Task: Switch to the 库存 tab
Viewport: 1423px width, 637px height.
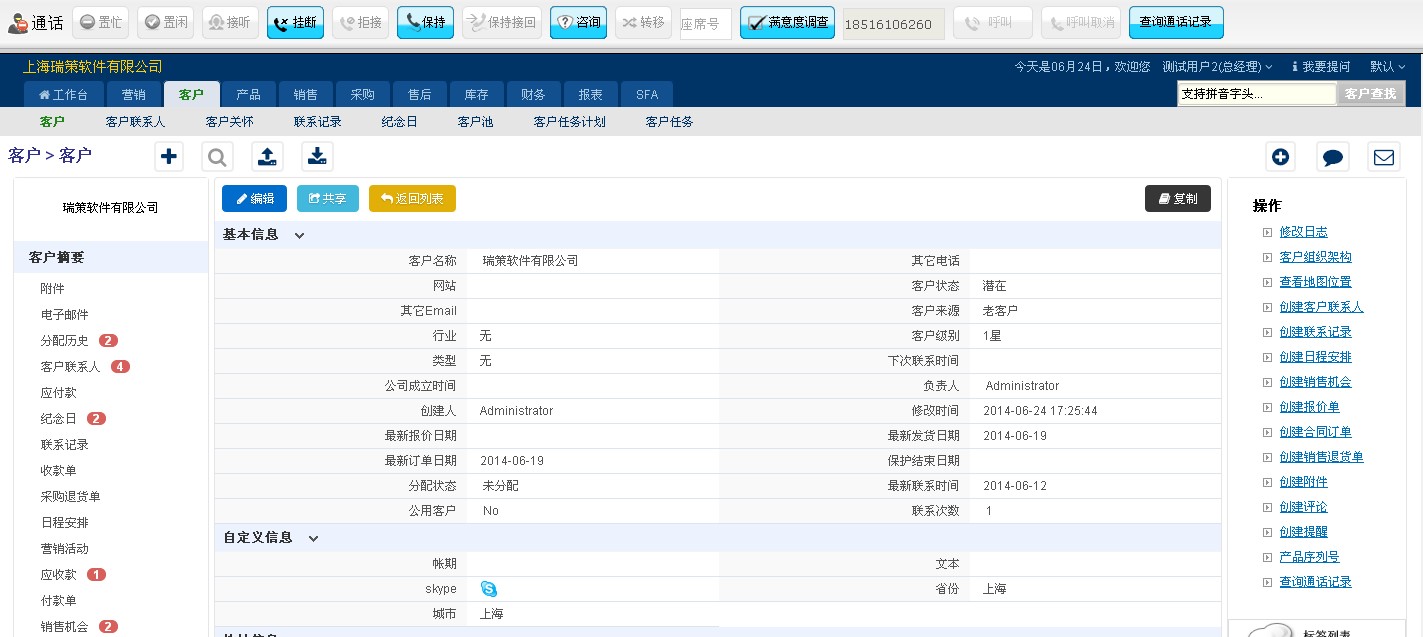Action: 476,95
